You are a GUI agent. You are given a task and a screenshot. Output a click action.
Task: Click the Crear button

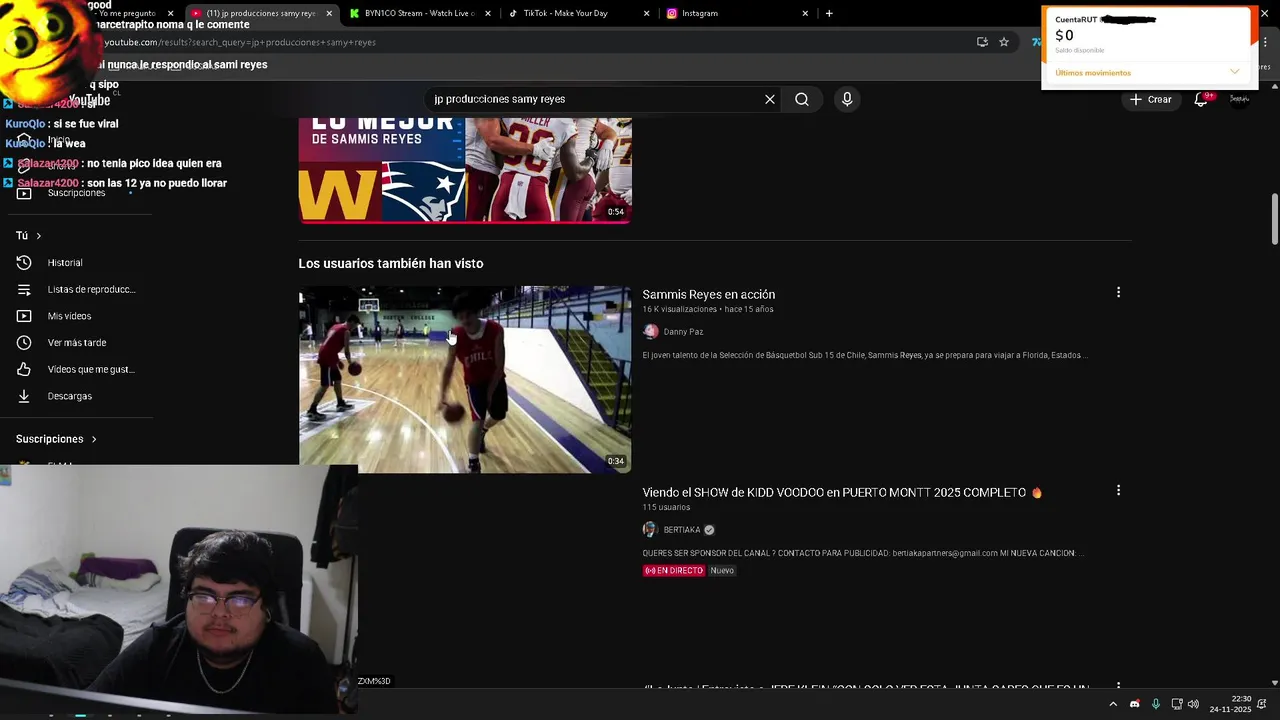click(x=1150, y=99)
